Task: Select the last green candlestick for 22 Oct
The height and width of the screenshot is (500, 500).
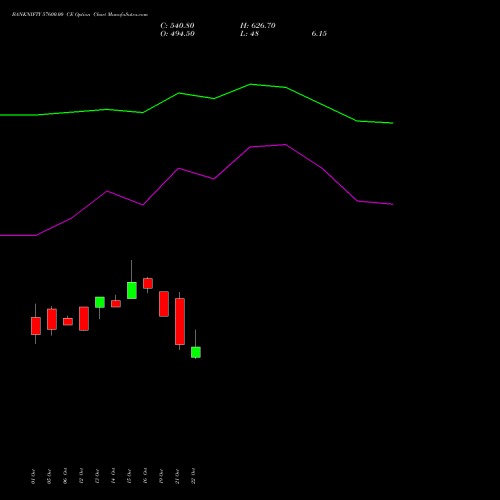Action: click(x=196, y=352)
